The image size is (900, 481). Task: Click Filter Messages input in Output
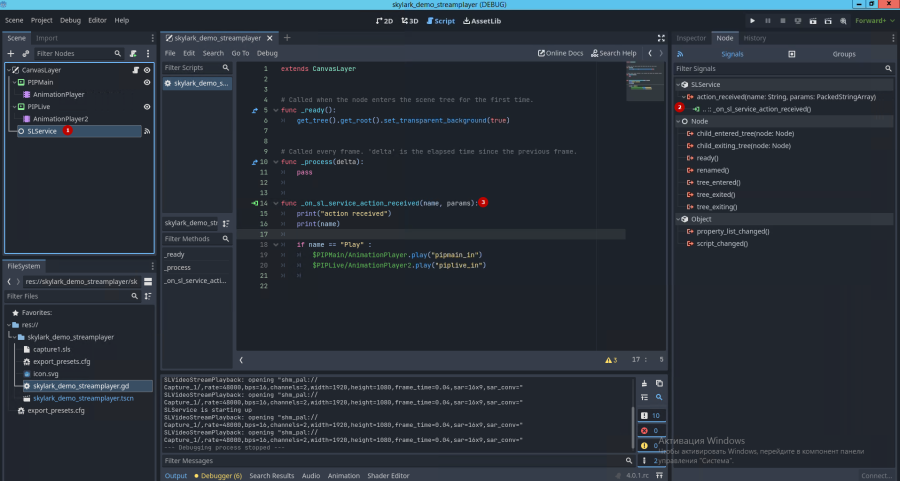398,461
